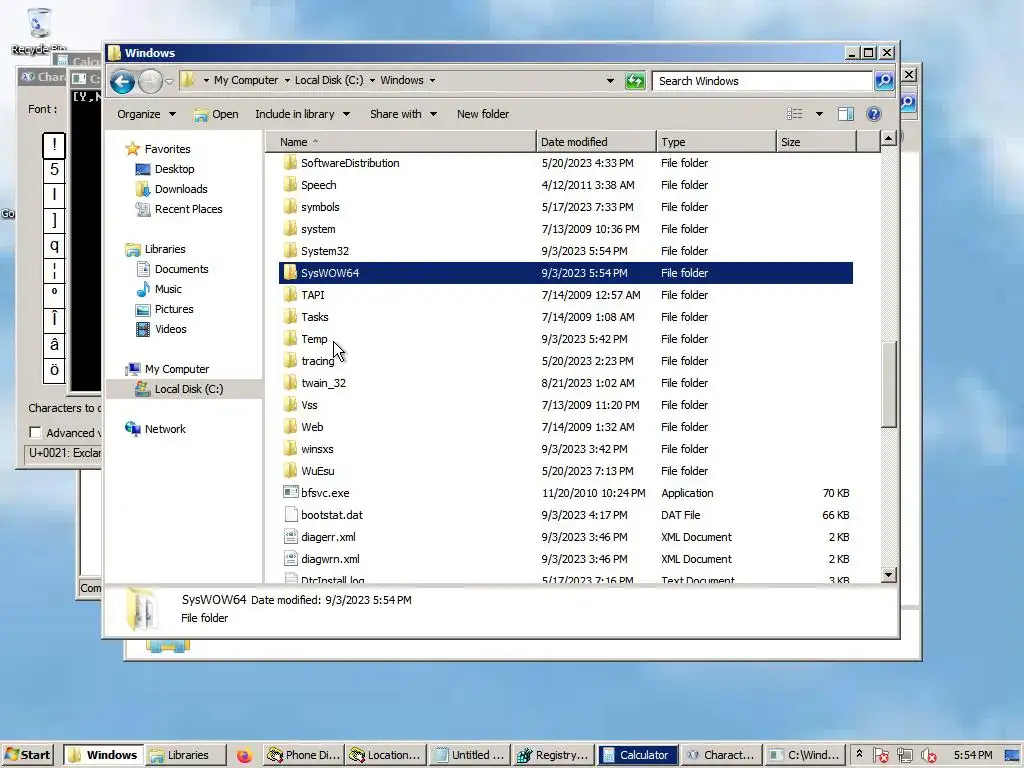Click the file list scroll down arrow

point(888,575)
